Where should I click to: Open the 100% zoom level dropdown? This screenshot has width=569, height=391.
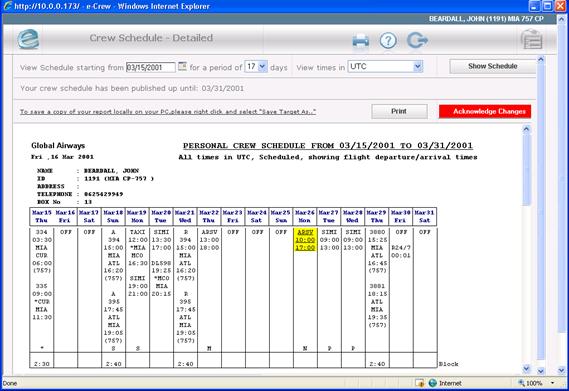[552, 383]
